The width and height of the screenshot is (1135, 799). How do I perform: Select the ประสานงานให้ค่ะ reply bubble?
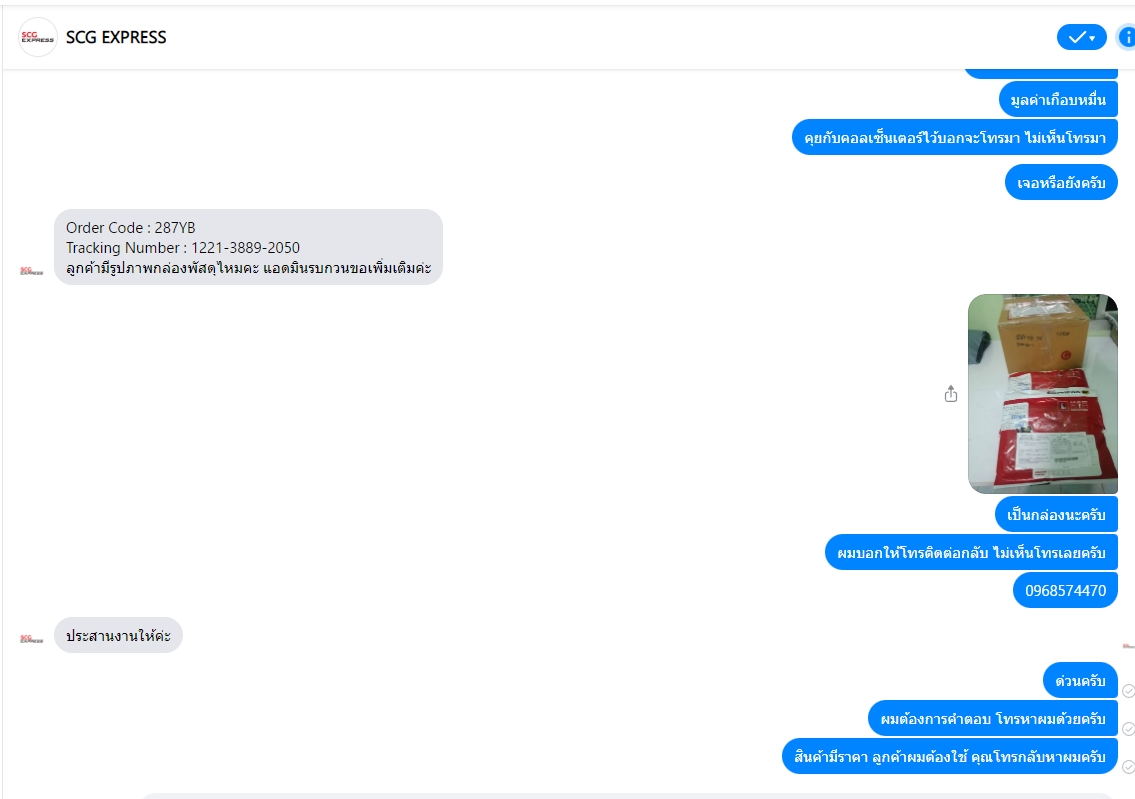click(x=119, y=635)
